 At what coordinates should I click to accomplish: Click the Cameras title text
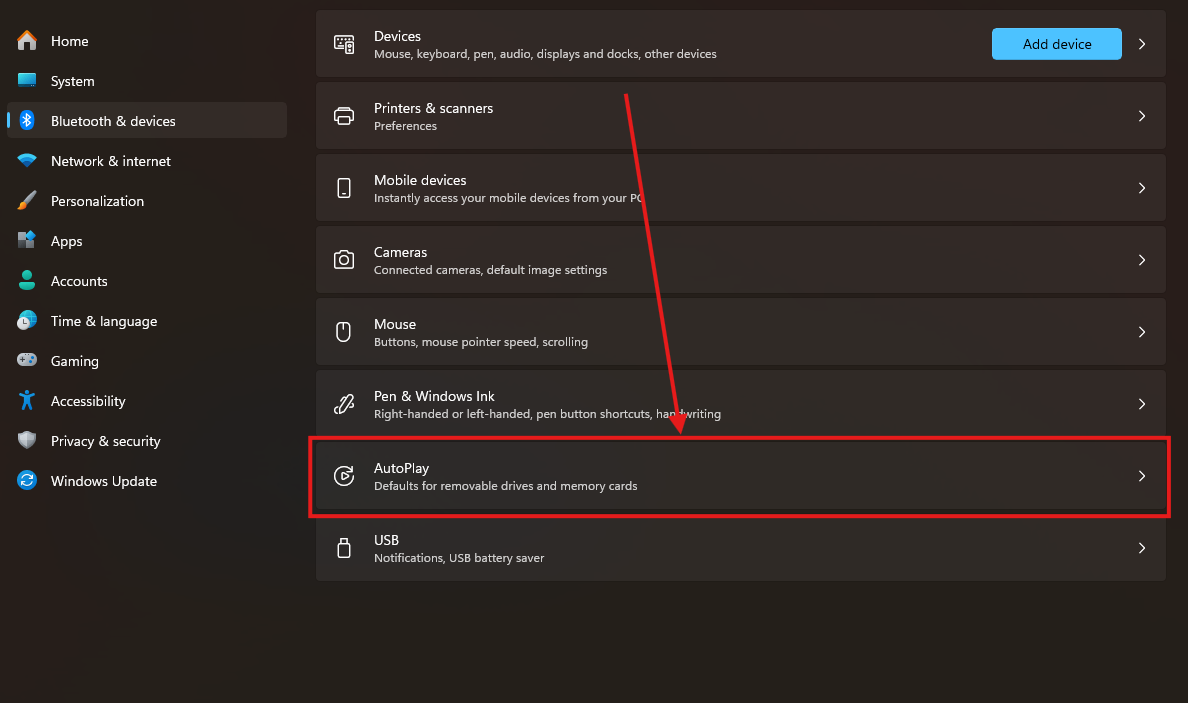pyautogui.click(x=400, y=252)
